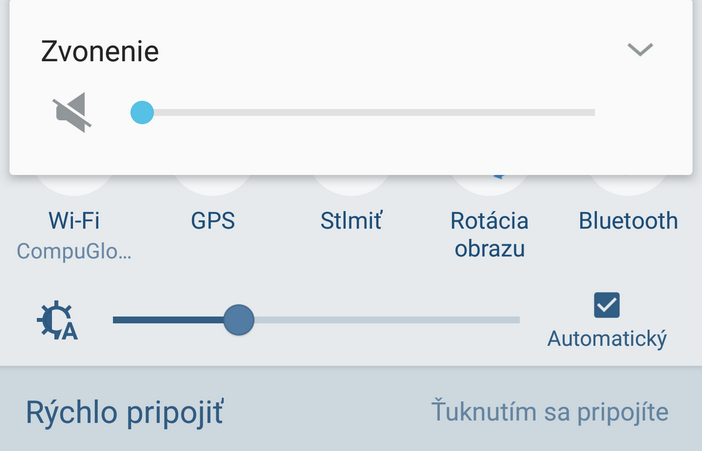Expand the Zvonenie volume panel chevron
The image size is (702, 451).
coord(640,50)
